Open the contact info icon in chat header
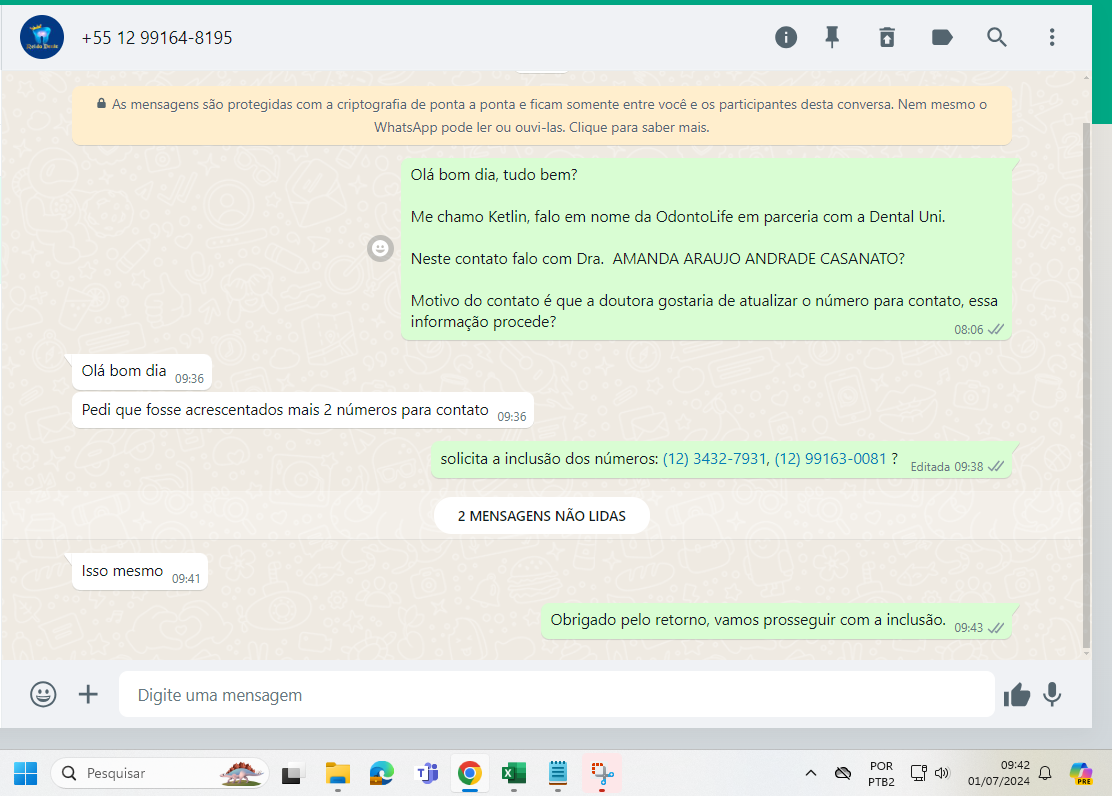Screen dimensions: 1112x796 point(786,37)
